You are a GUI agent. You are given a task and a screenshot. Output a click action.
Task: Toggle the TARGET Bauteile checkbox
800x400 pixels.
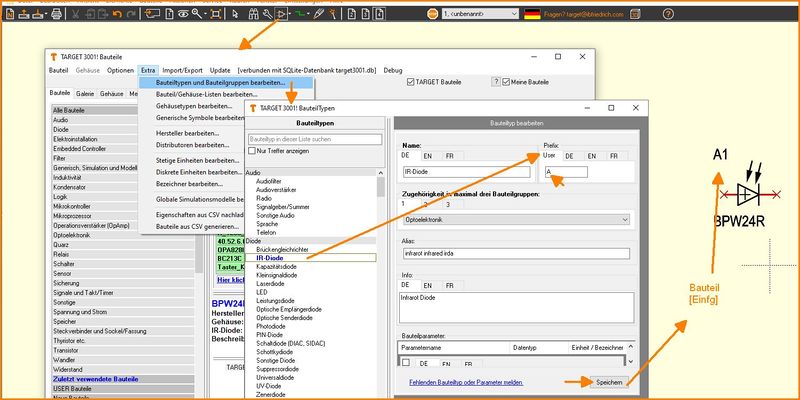coord(411,81)
